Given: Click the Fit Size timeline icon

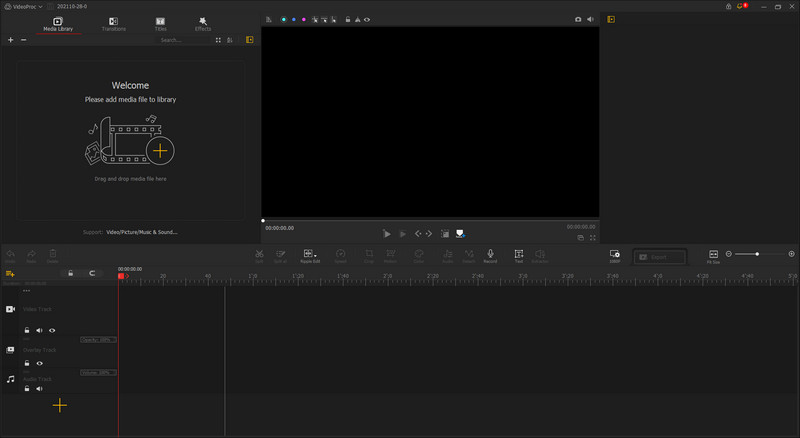Looking at the screenshot, I should tap(713, 255).
